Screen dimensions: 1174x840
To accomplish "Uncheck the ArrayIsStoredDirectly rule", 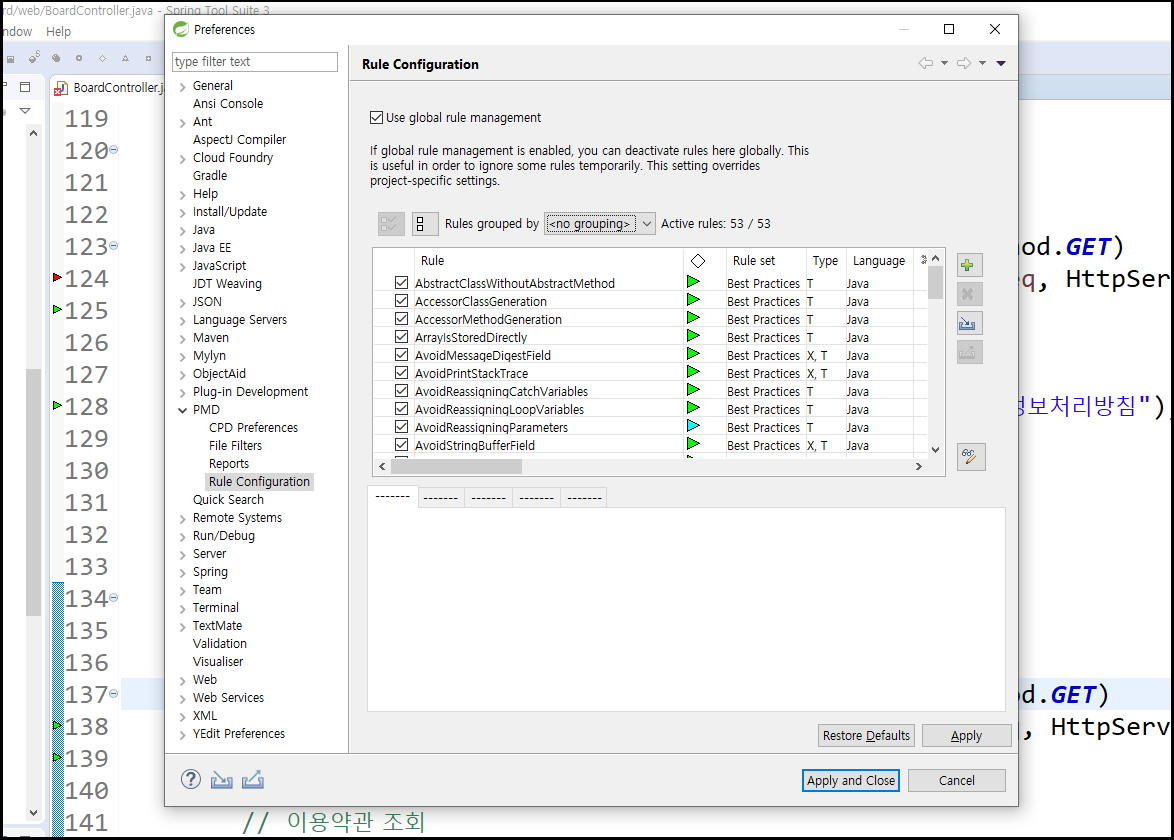I will click(401, 337).
